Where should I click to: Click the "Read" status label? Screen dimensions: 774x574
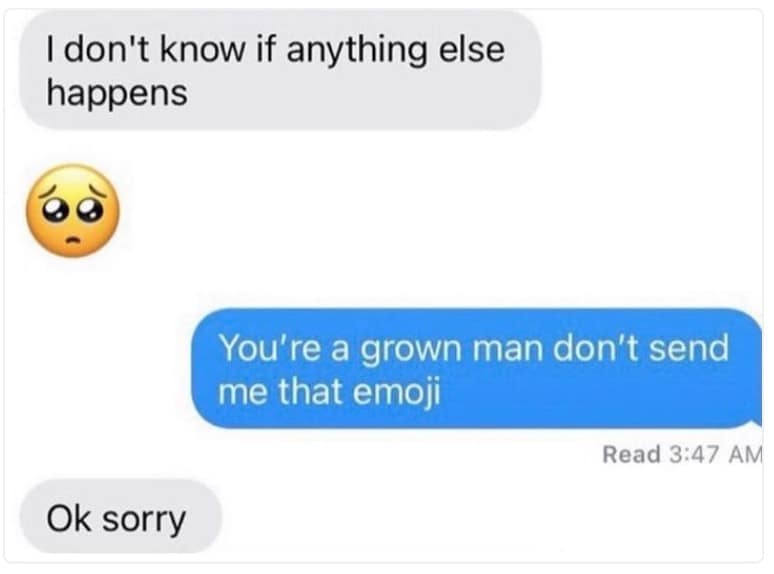(631, 454)
